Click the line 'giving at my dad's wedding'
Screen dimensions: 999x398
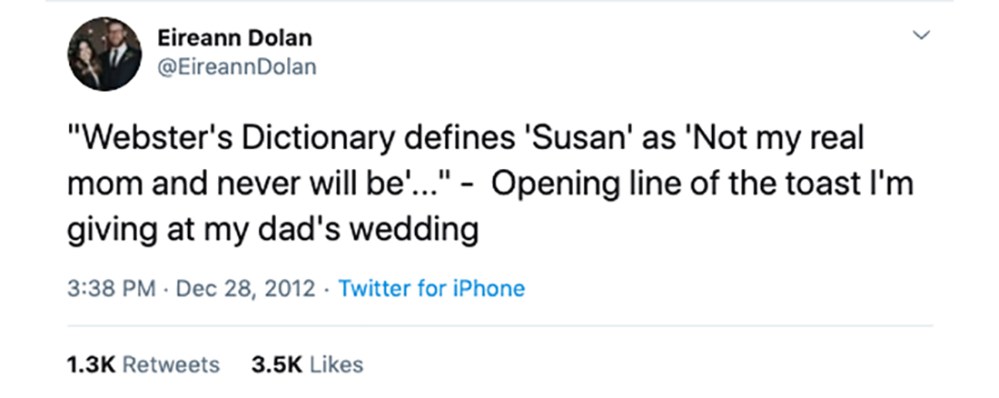[x=273, y=231]
